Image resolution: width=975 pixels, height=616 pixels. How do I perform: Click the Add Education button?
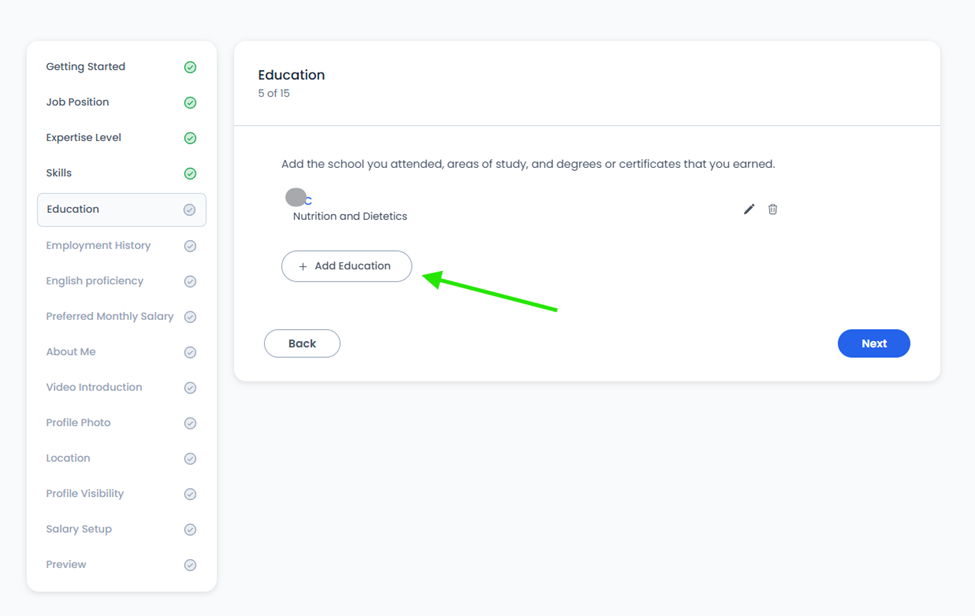(346, 266)
